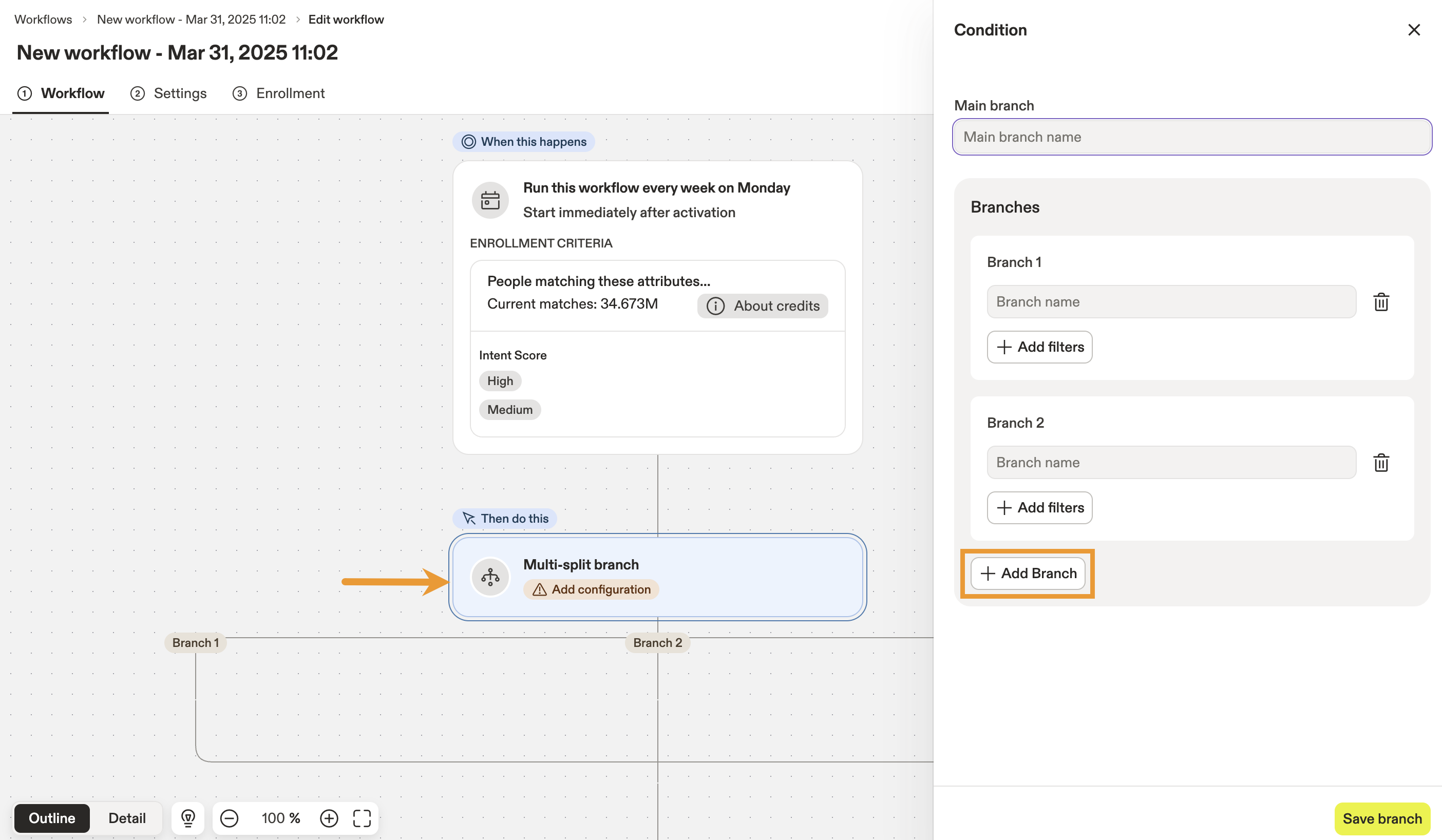Viewport: 1442px width, 840px height.
Task: Delete Branch 2 with trash icon
Action: [1381, 462]
